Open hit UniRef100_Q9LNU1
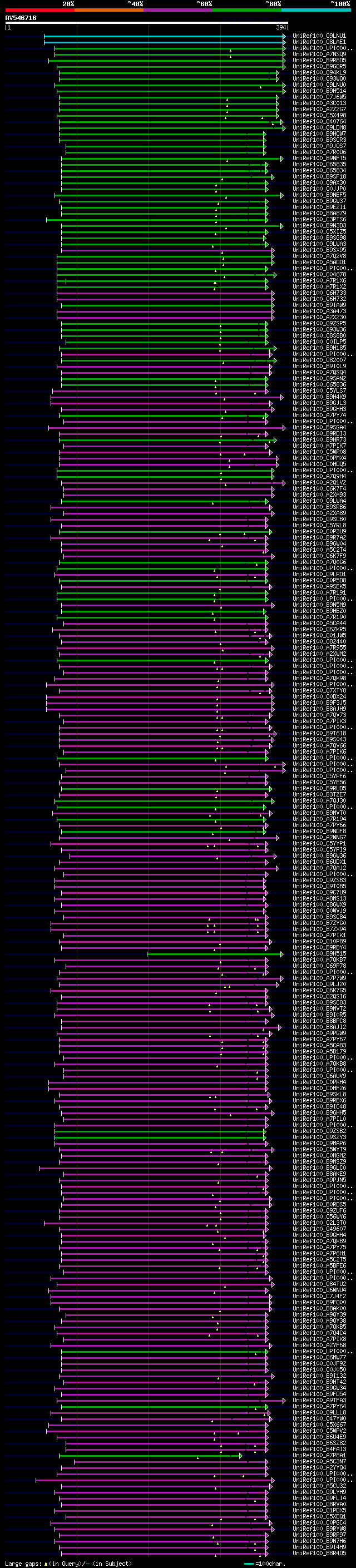This screenshot has width=356, height=1568. 319,36
